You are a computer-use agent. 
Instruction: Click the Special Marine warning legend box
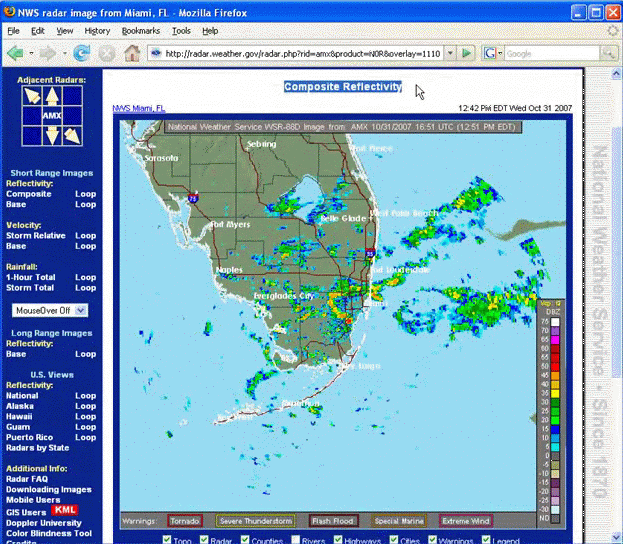pos(399,521)
